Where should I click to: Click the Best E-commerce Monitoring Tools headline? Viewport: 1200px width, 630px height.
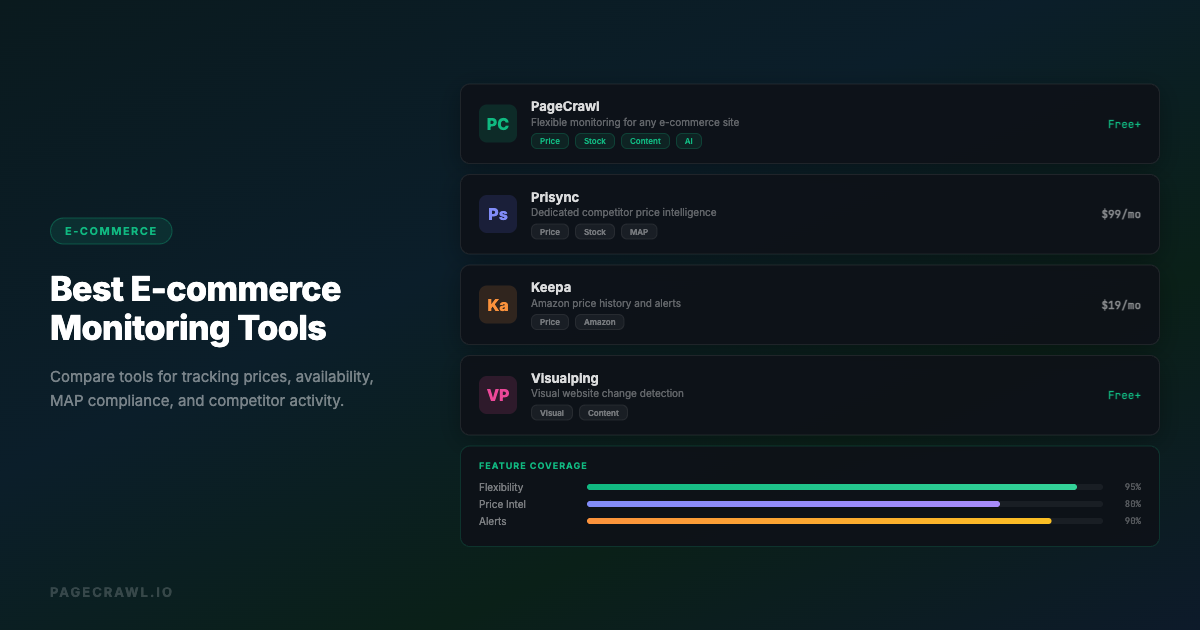(195, 308)
